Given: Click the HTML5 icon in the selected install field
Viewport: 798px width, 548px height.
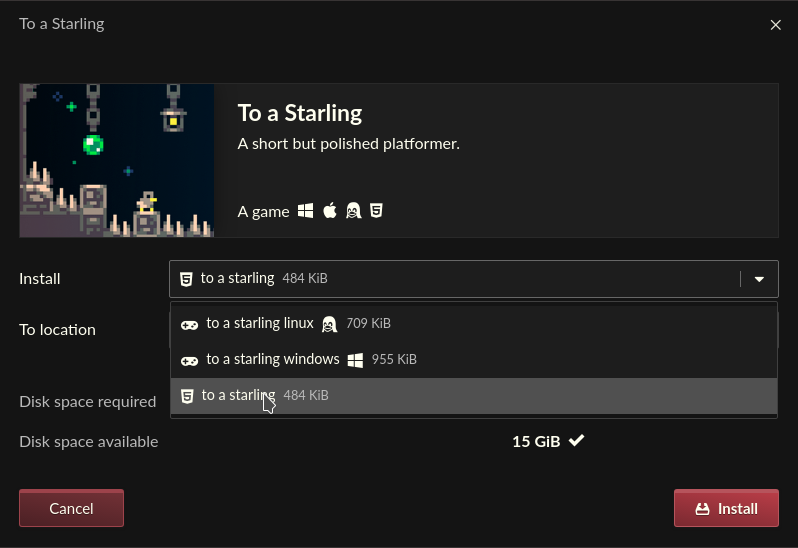Looking at the screenshot, I should pyautogui.click(x=186, y=279).
